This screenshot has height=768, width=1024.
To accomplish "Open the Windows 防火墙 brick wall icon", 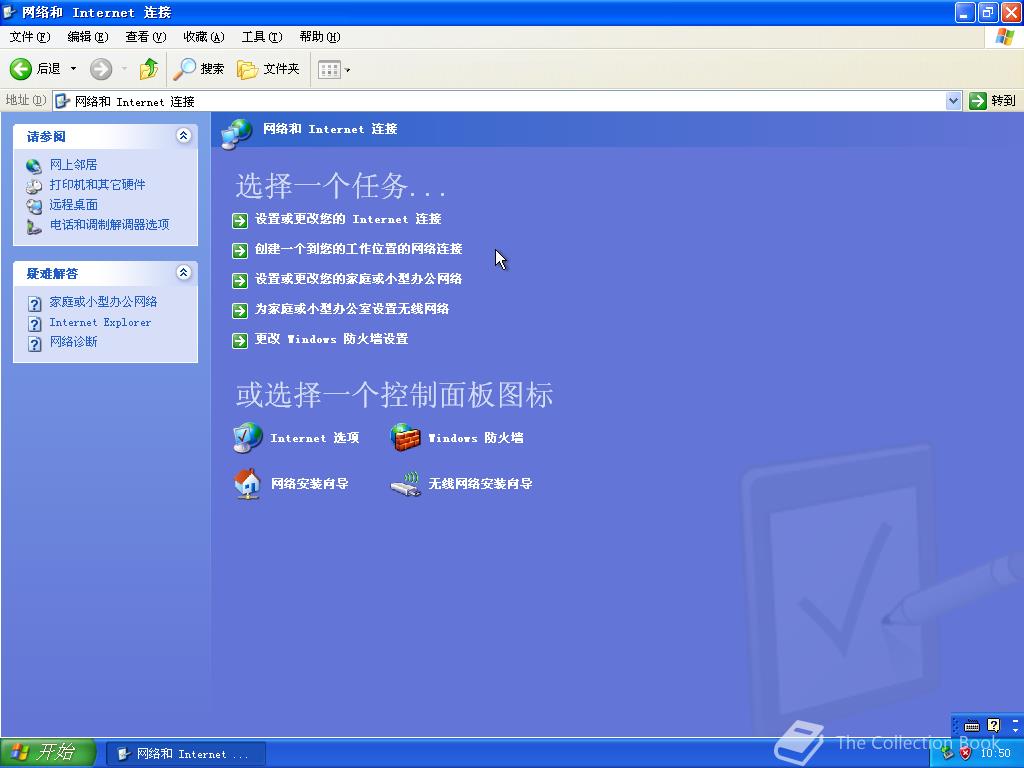I will [x=405, y=438].
